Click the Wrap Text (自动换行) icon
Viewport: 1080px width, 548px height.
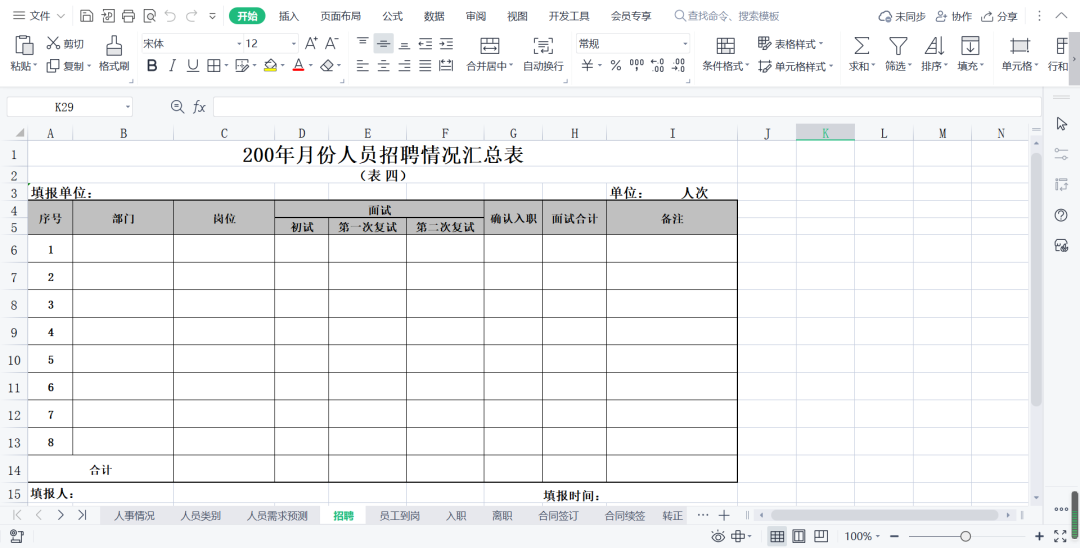coord(543,46)
